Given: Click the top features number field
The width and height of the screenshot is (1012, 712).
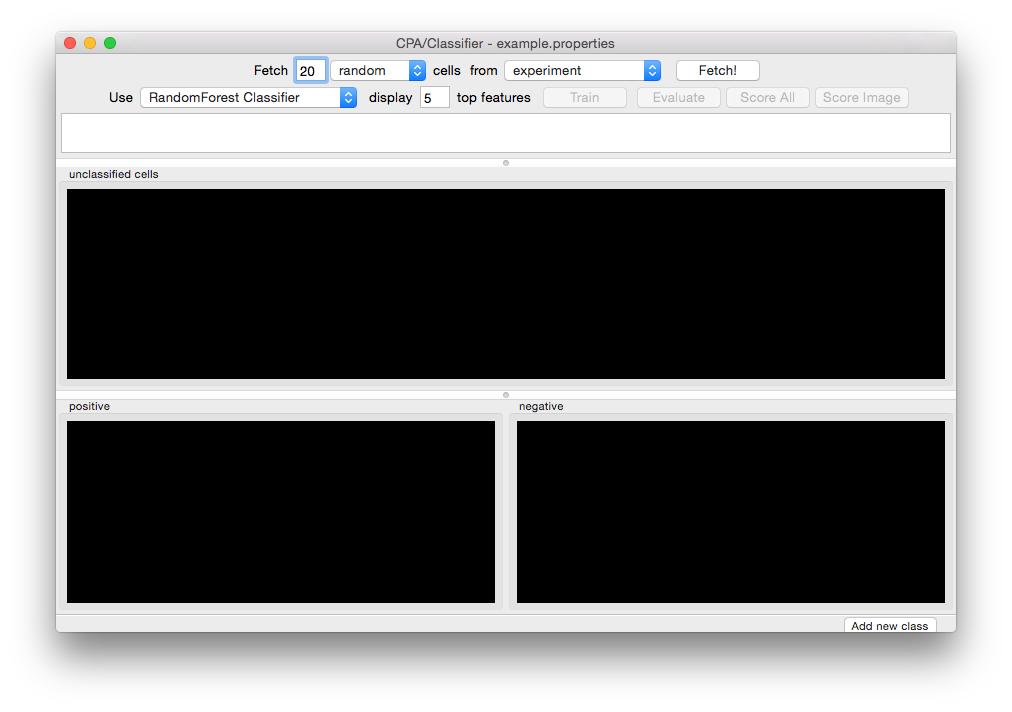Looking at the screenshot, I should point(434,98).
